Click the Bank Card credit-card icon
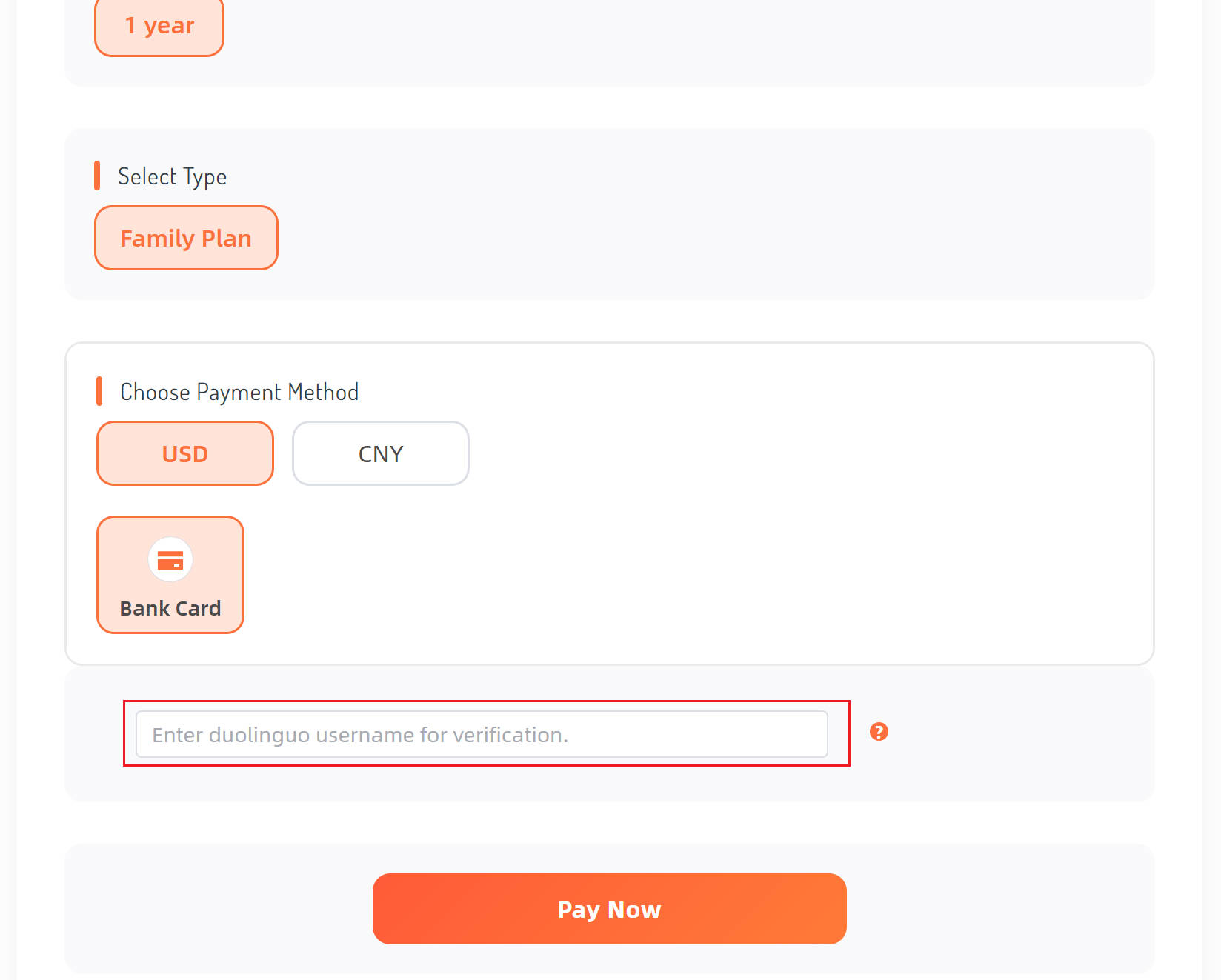This screenshot has width=1221, height=980. tap(170, 560)
